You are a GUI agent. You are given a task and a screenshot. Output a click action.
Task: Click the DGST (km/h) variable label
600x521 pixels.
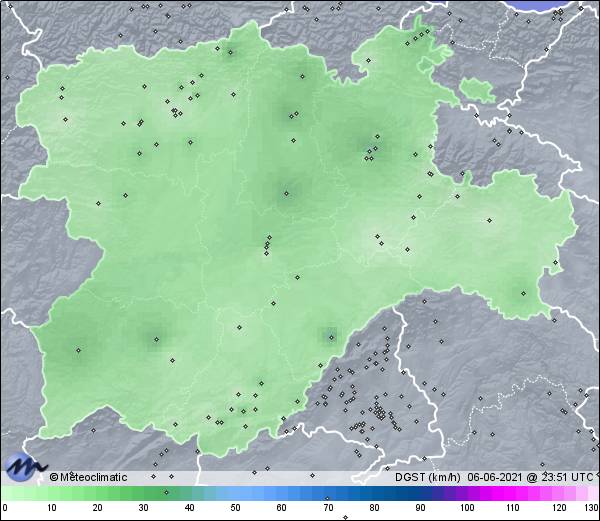pos(427,477)
